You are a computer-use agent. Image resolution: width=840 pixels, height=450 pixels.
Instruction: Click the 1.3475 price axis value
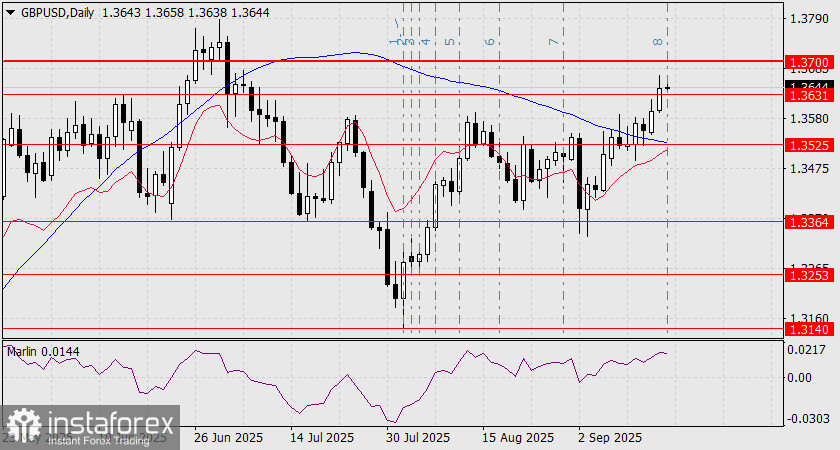[x=809, y=169]
